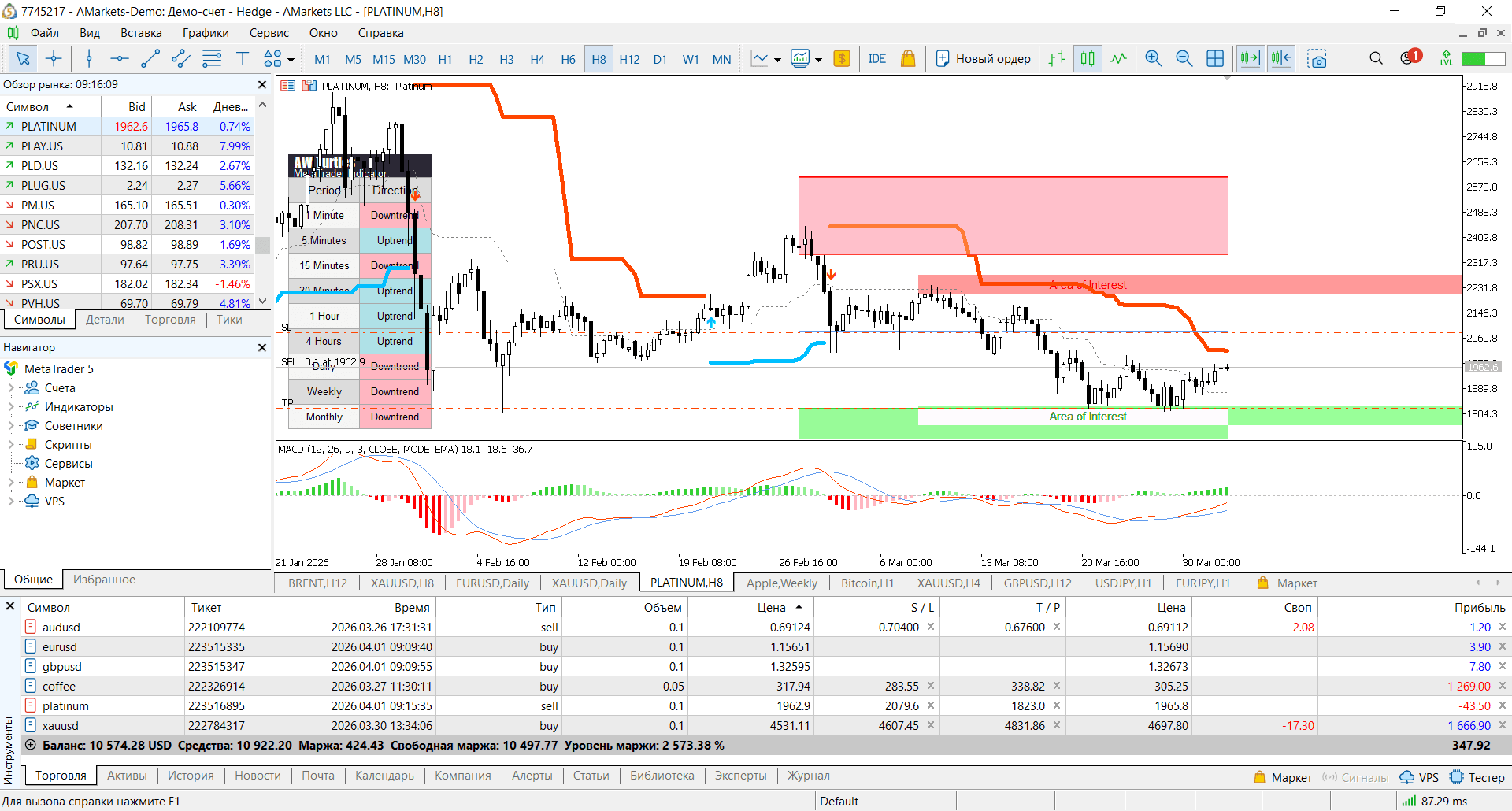
Task: Open the Графики menu
Action: point(206,33)
